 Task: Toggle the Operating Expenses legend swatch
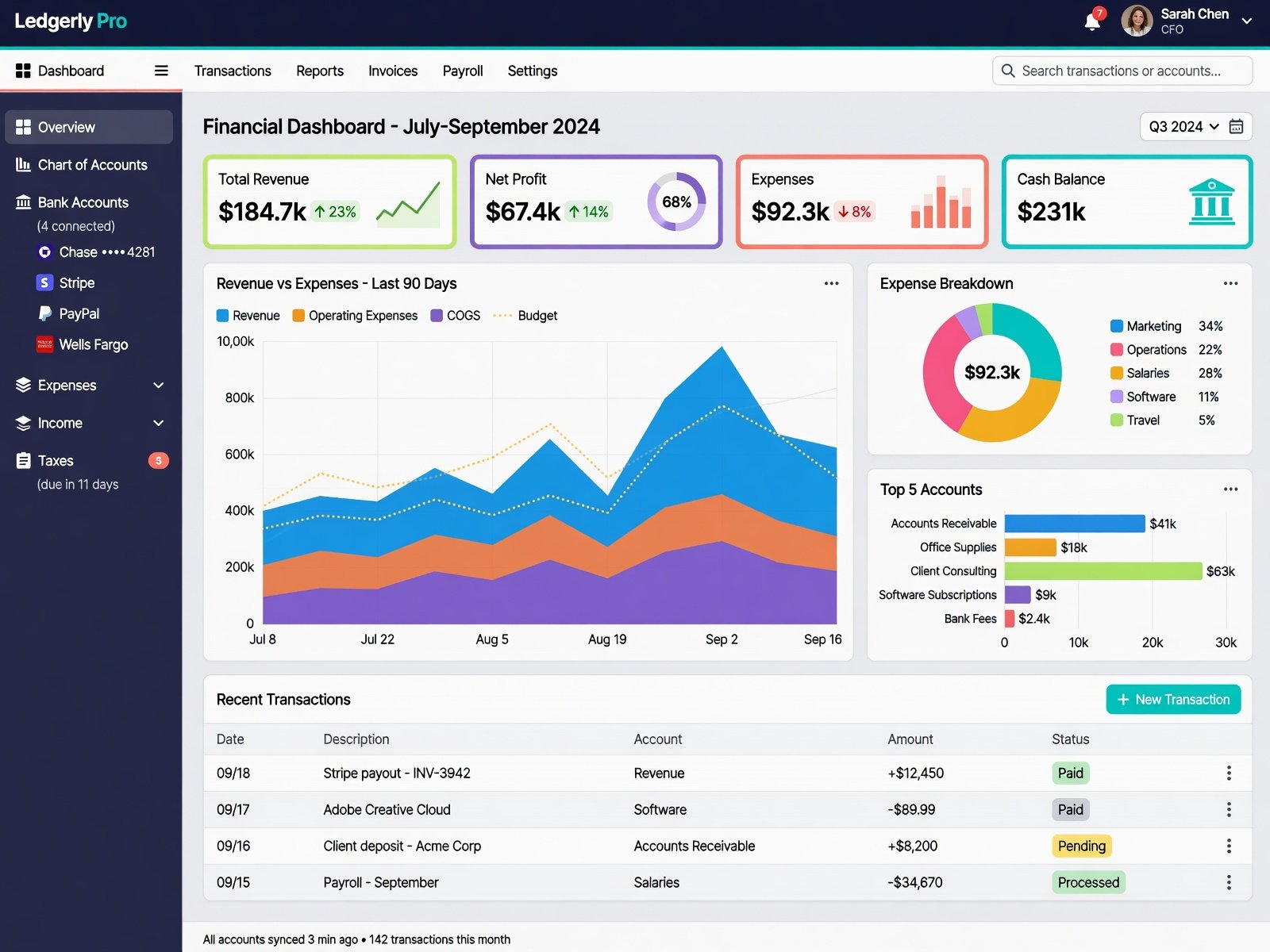(x=298, y=316)
